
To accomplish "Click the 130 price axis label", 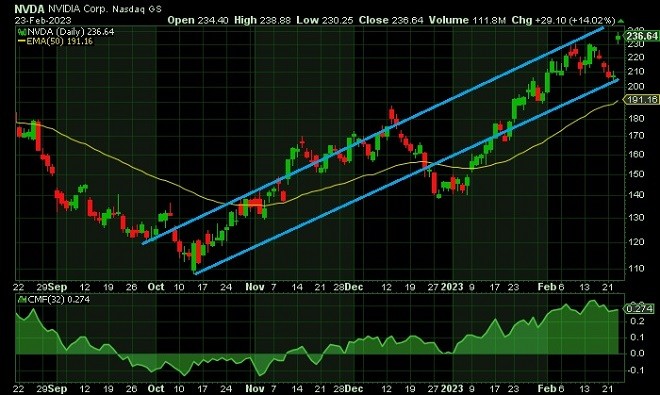I will pyautogui.click(x=636, y=218).
